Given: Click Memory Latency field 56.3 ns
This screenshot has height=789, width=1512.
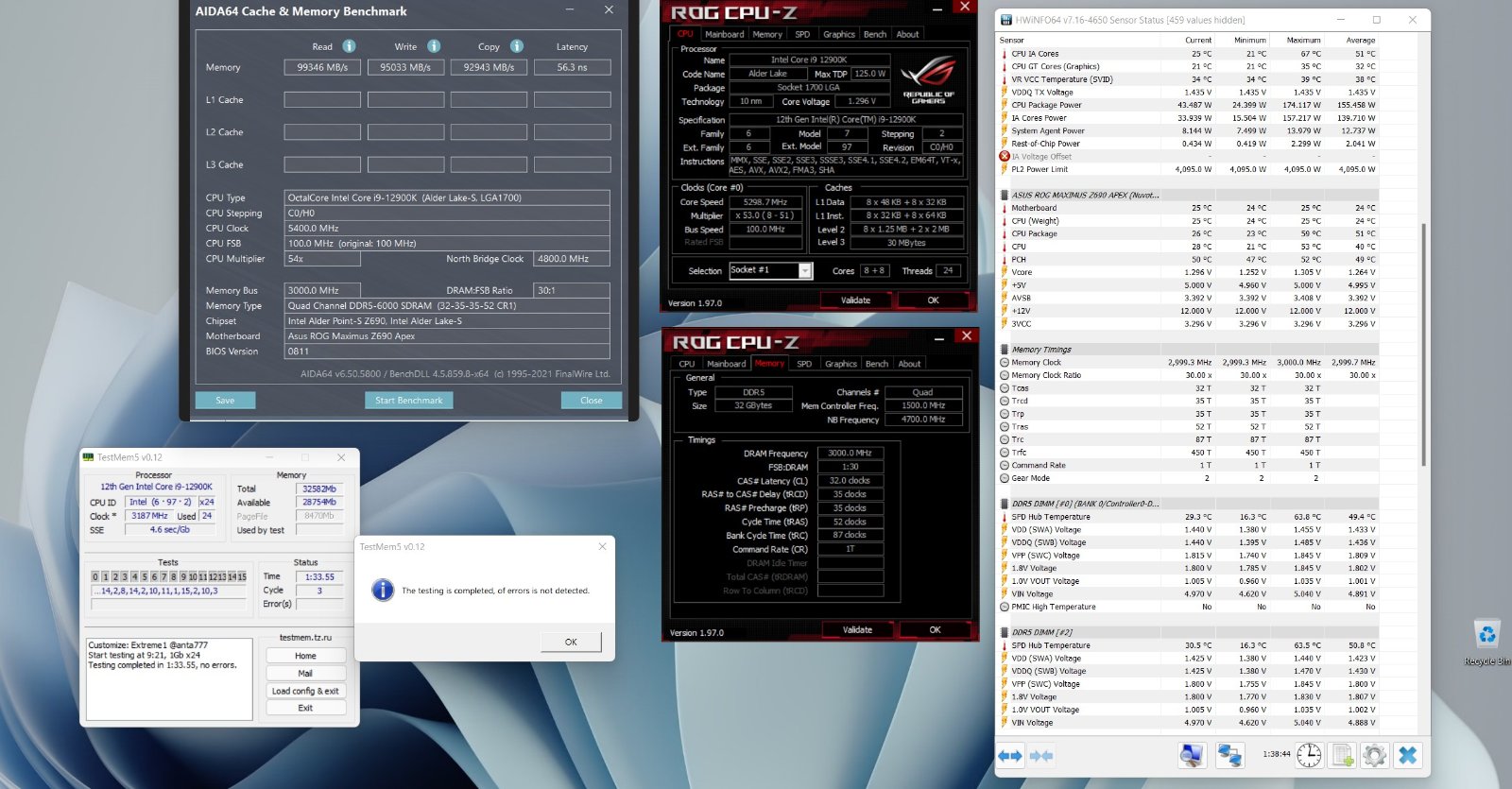Looking at the screenshot, I should [x=572, y=67].
